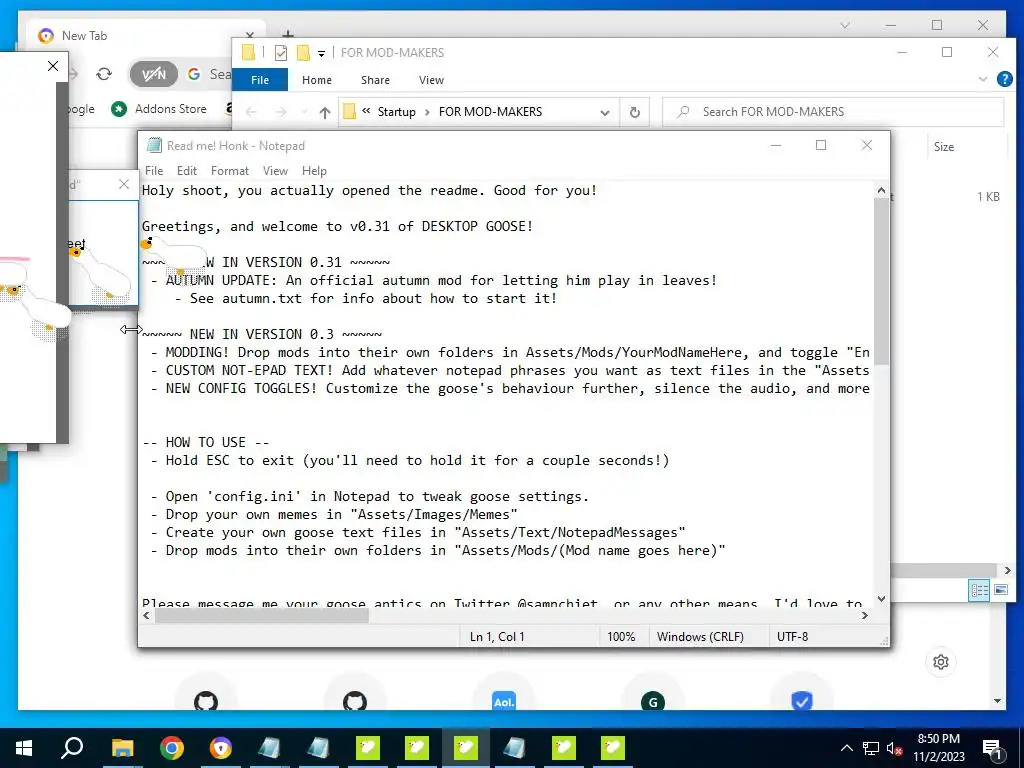This screenshot has height=768, width=1024.
Task: Click 'Windows (CRLF)' in Notepad status bar
Action: pyautogui.click(x=700, y=637)
